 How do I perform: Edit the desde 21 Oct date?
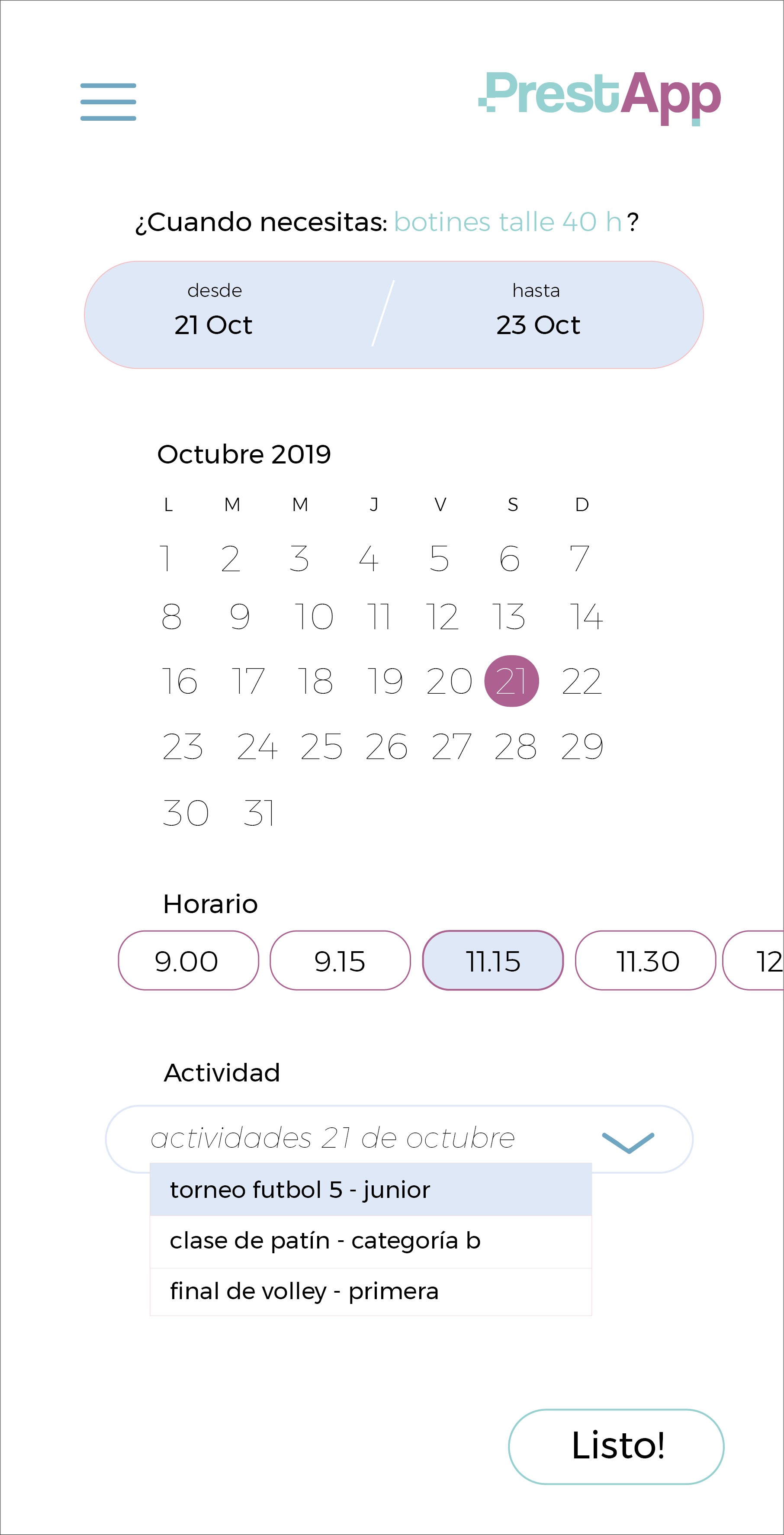[x=214, y=315]
